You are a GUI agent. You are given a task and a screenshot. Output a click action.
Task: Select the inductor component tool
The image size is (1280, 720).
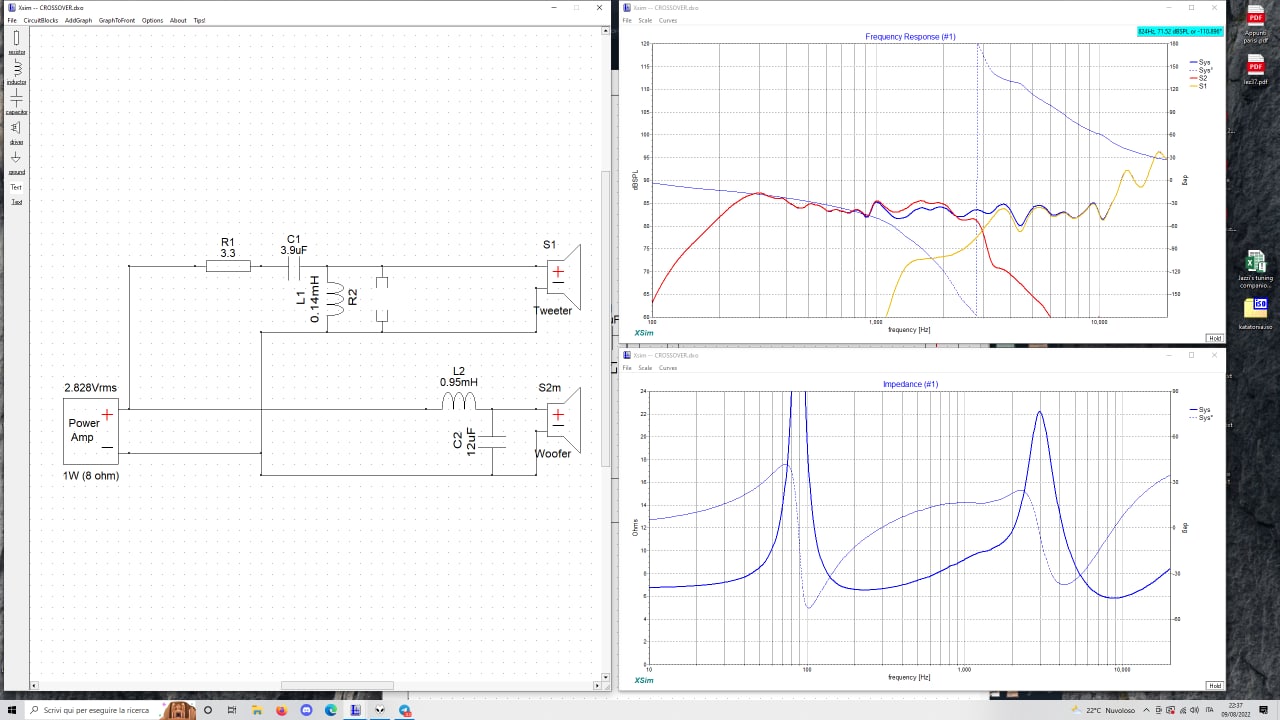pyautogui.click(x=16, y=70)
